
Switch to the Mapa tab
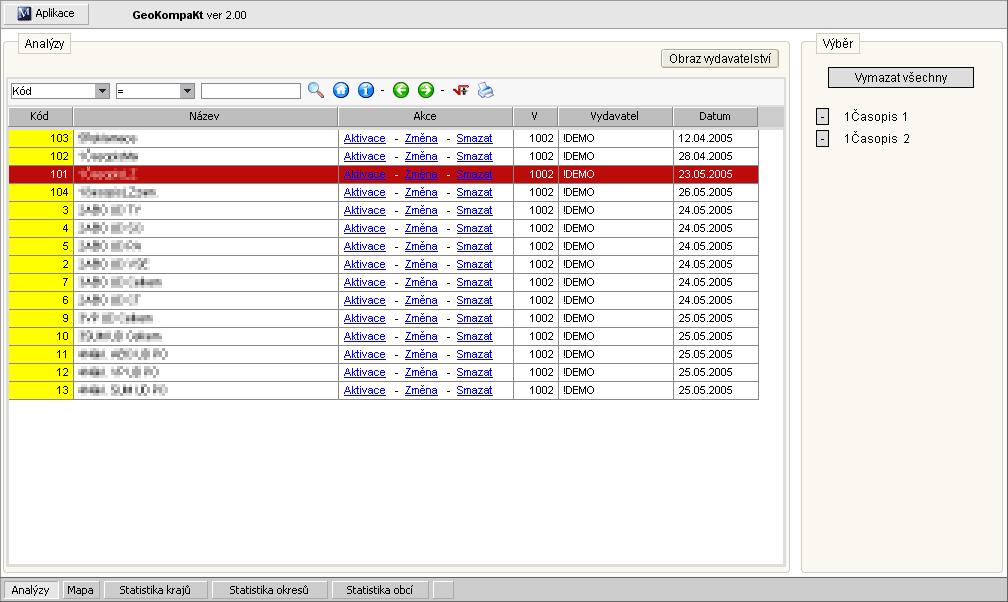[80, 590]
